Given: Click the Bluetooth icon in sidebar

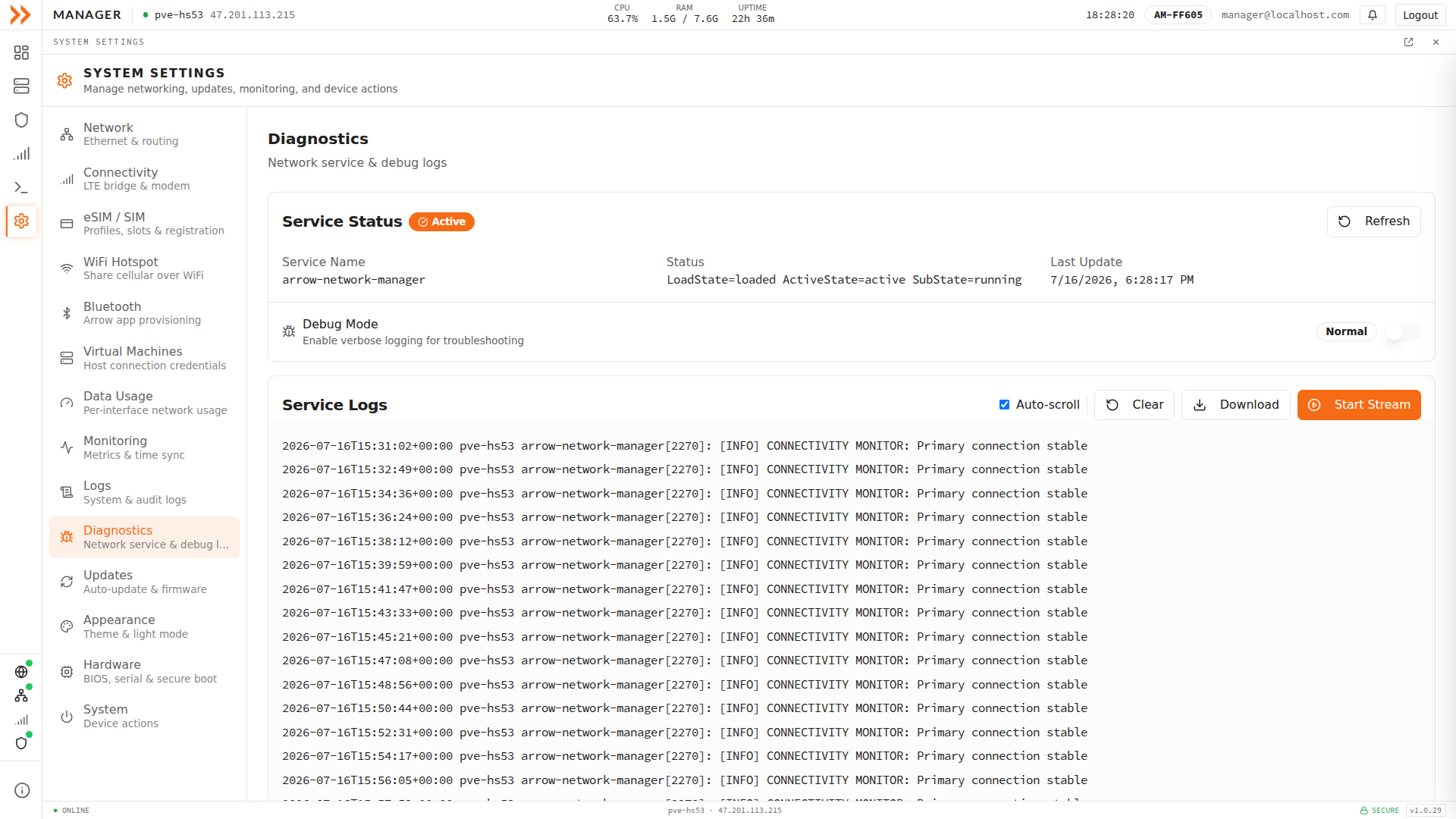Looking at the screenshot, I should tap(67, 313).
